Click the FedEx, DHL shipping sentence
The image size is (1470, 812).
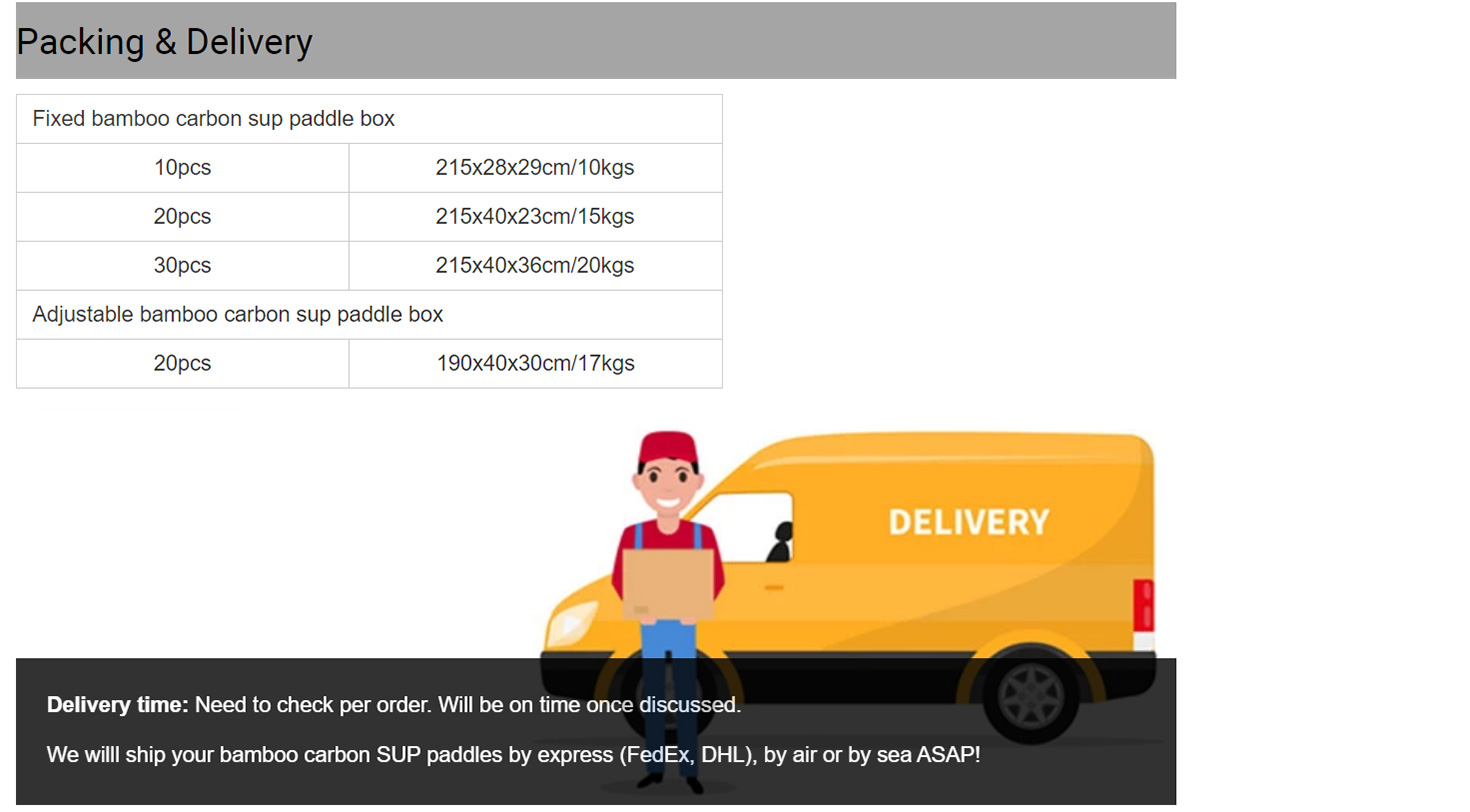tap(513, 755)
